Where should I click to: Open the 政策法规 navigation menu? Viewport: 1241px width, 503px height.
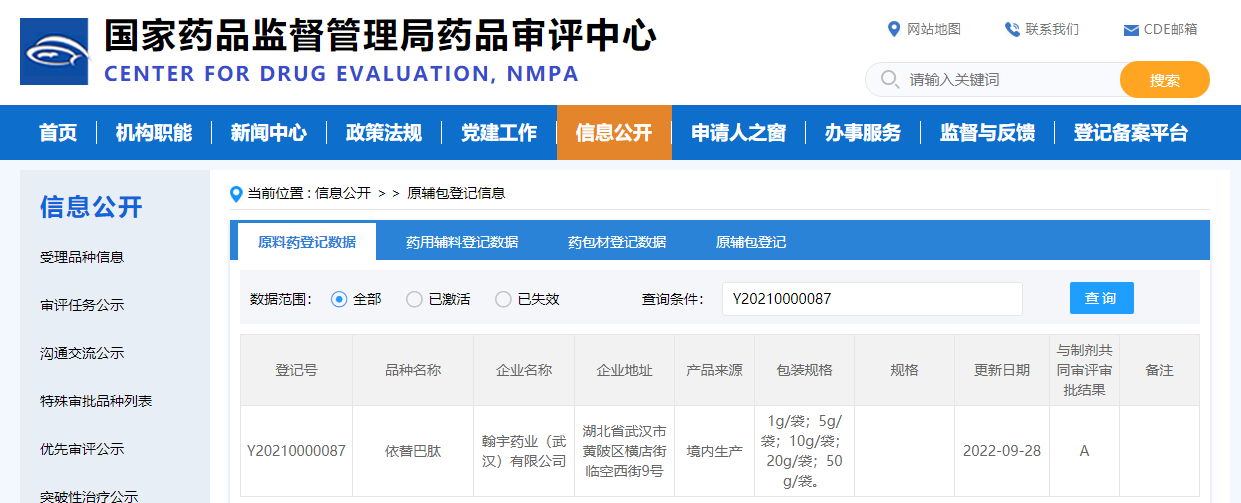tap(383, 133)
